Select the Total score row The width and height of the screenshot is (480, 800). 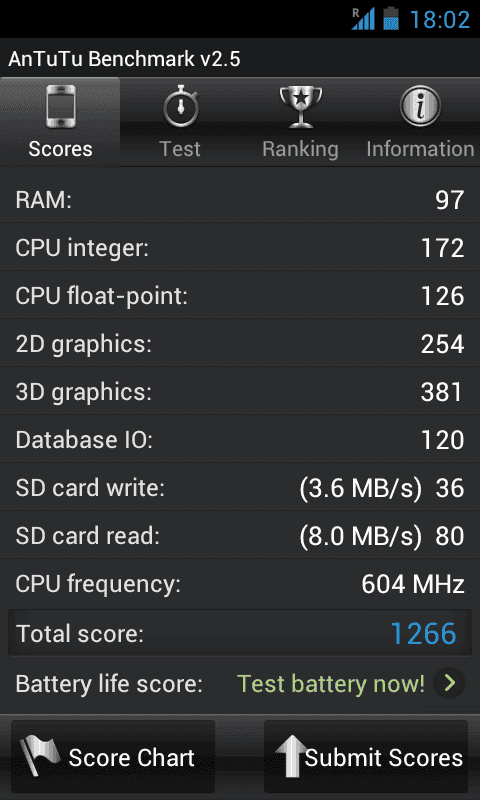[240, 633]
